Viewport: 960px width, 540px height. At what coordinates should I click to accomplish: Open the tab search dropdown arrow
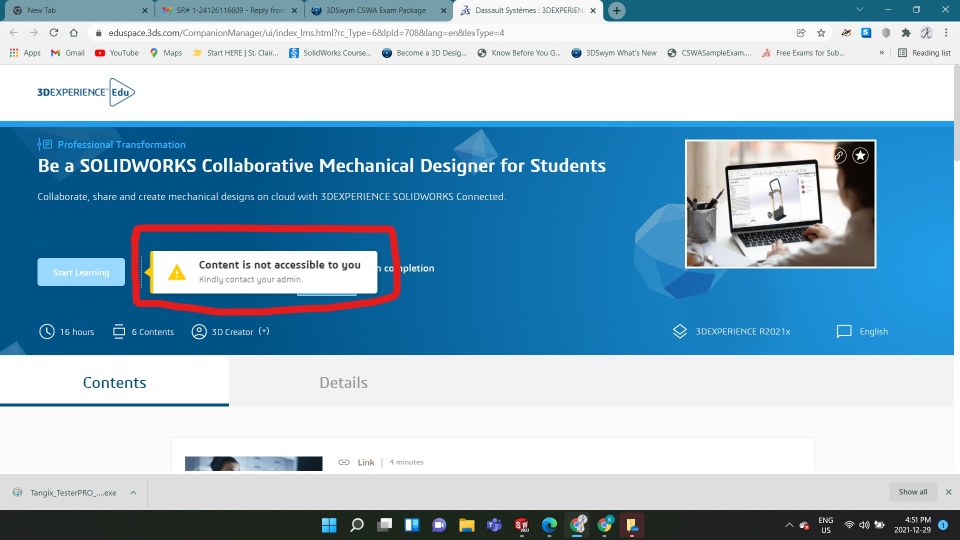[860, 10]
